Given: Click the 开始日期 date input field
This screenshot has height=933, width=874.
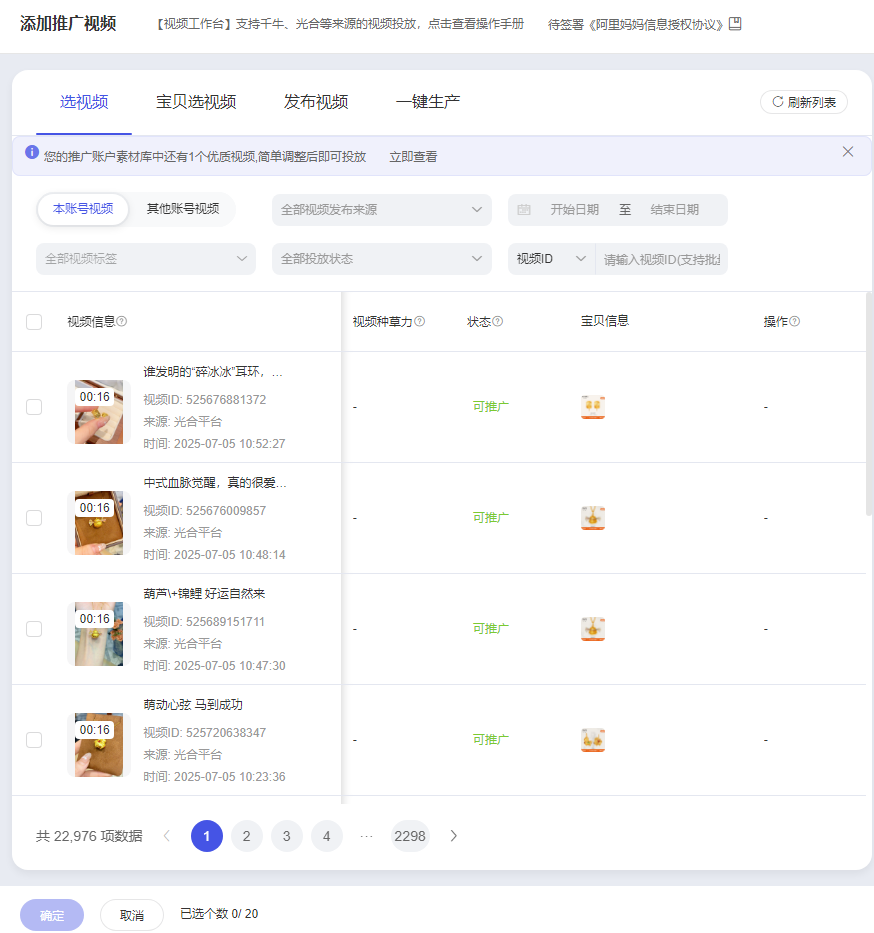Looking at the screenshot, I should [574, 210].
